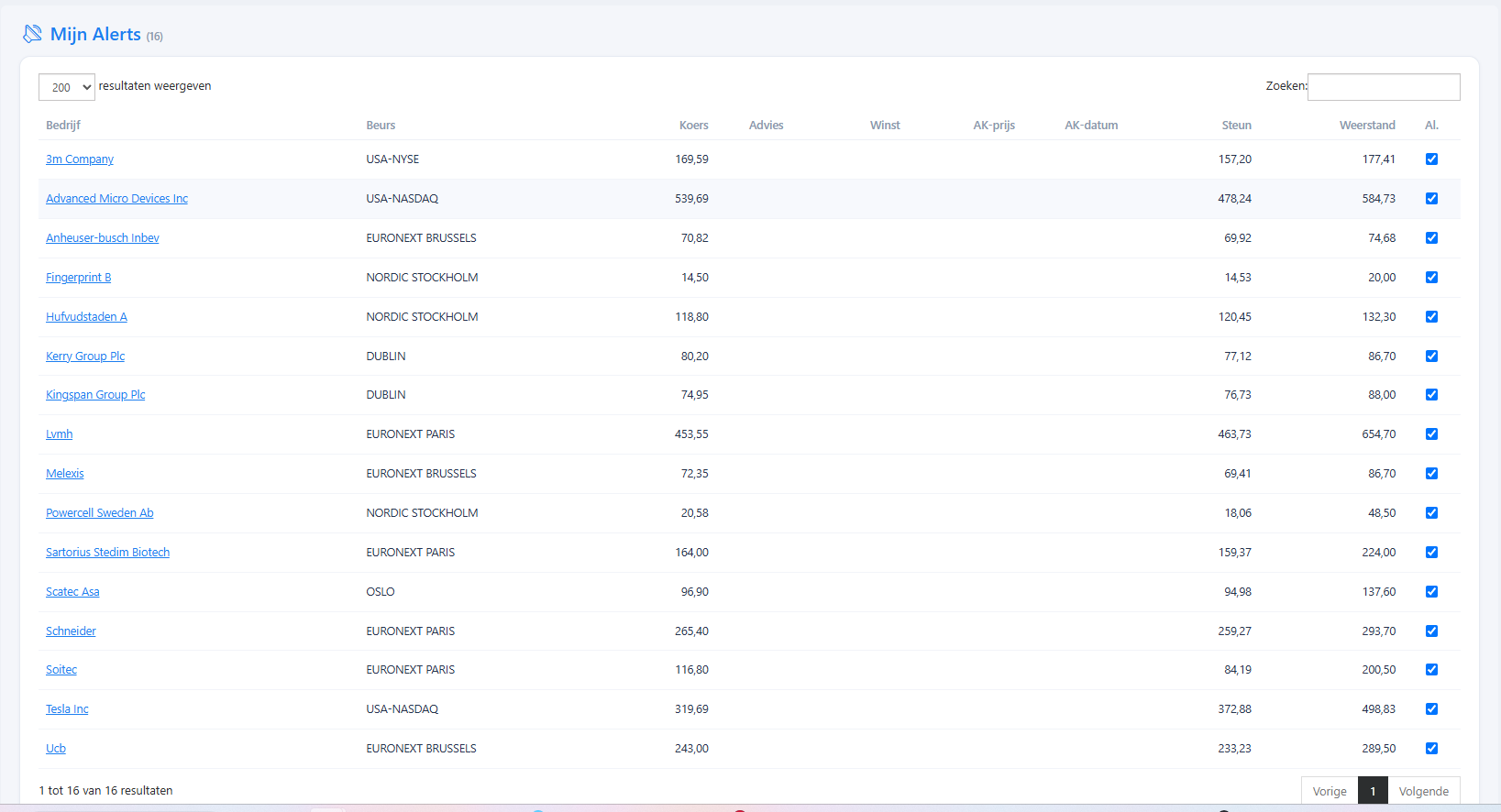Disable the alert for Soitec

pos(1431,670)
